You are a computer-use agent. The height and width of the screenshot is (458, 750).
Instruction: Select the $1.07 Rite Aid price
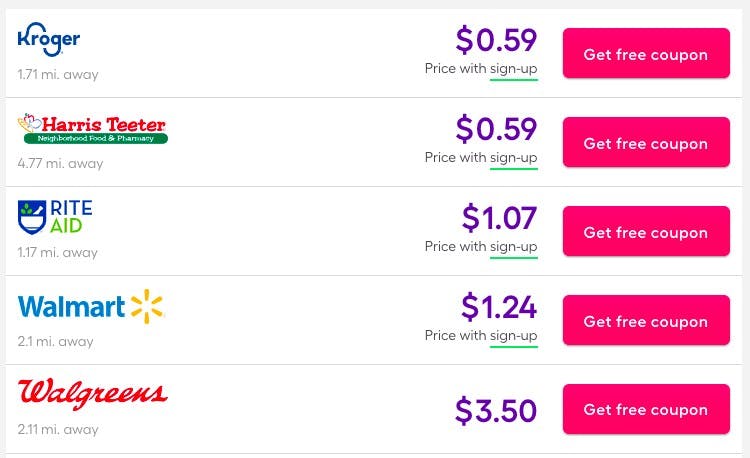(499, 218)
